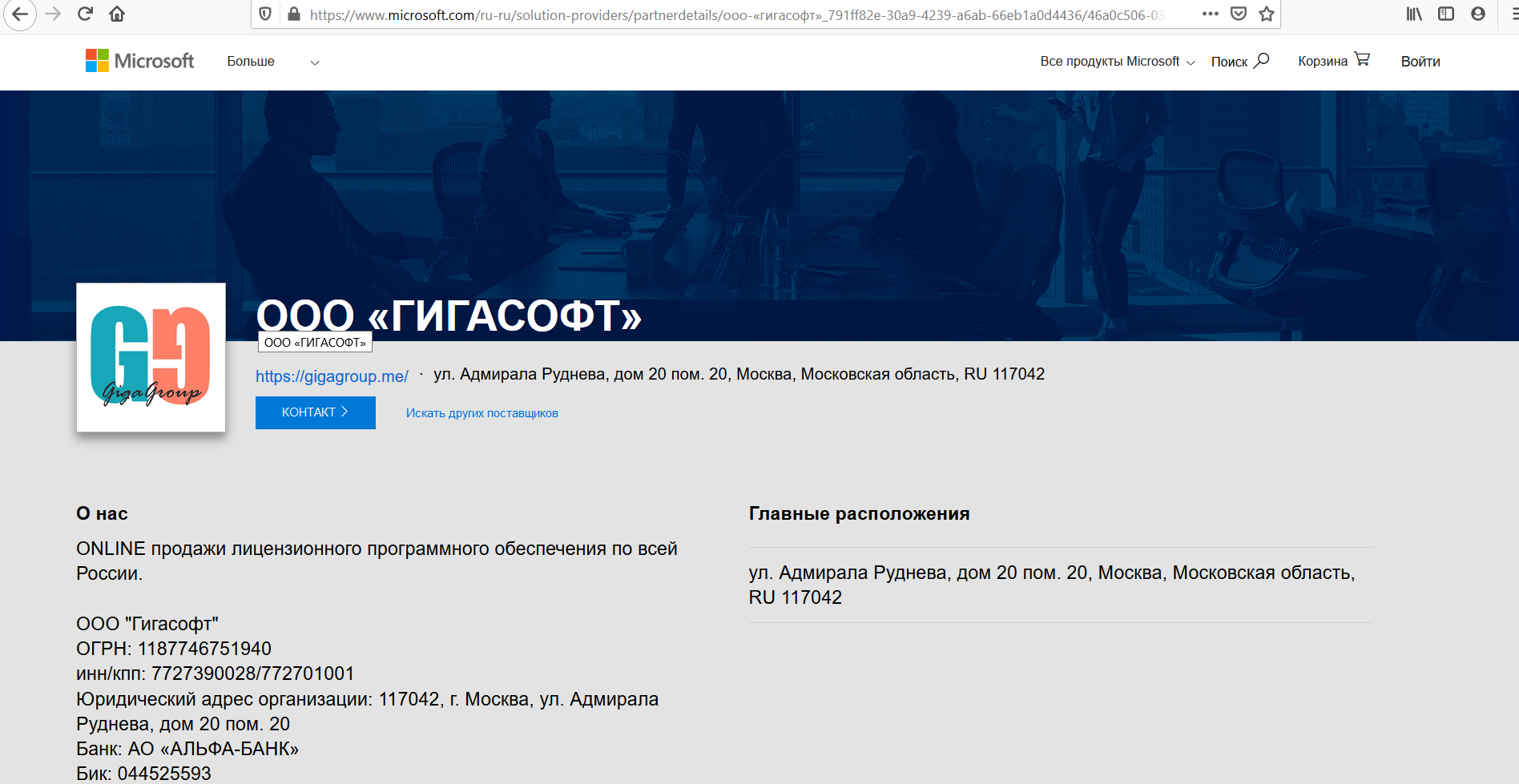Click the GigaGroup company logo
The image size is (1519, 784).
point(151,357)
